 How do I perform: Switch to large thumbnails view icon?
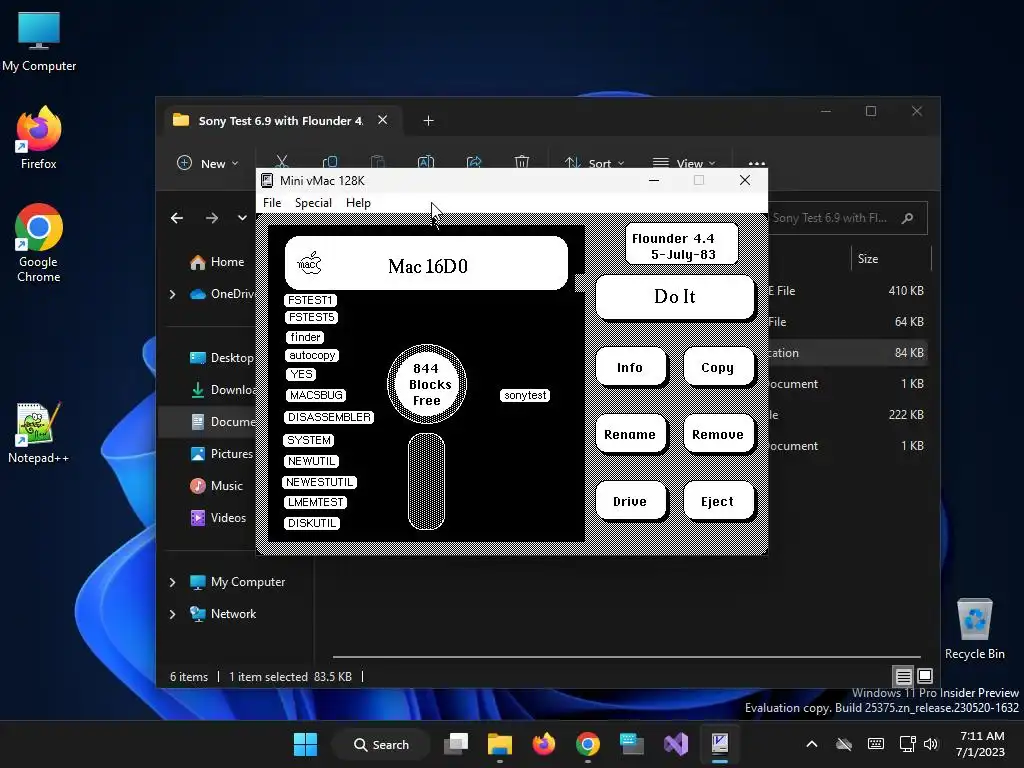(x=925, y=676)
